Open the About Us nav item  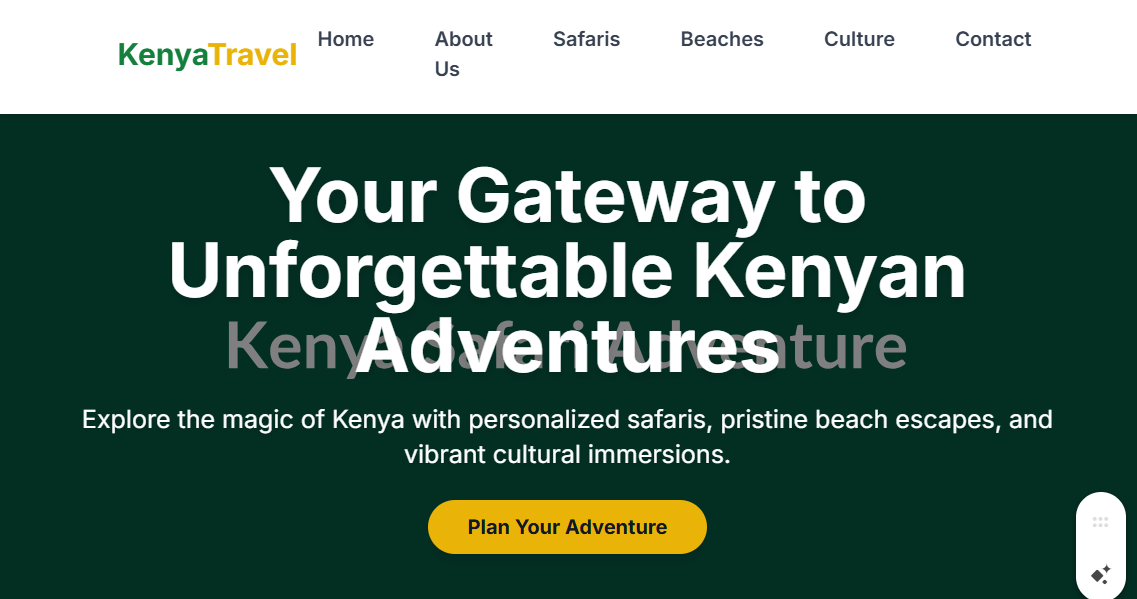pos(463,54)
